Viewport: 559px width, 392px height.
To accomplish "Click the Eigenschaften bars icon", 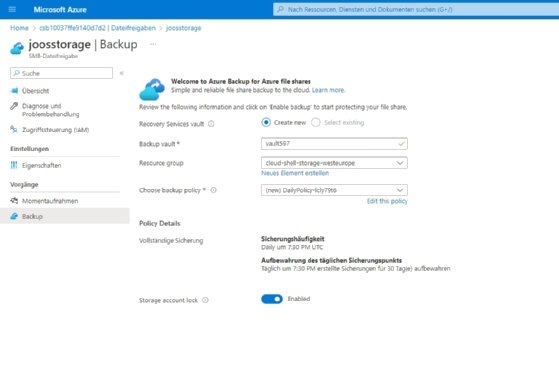I will click(x=14, y=165).
